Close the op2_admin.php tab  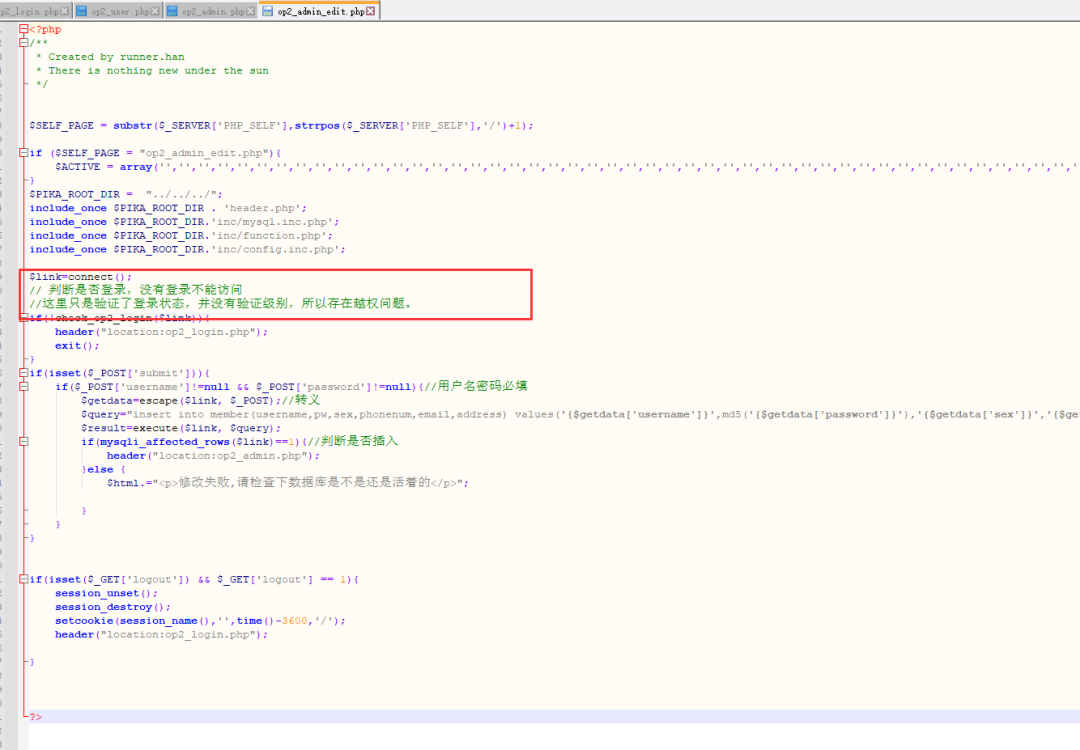pos(251,11)
